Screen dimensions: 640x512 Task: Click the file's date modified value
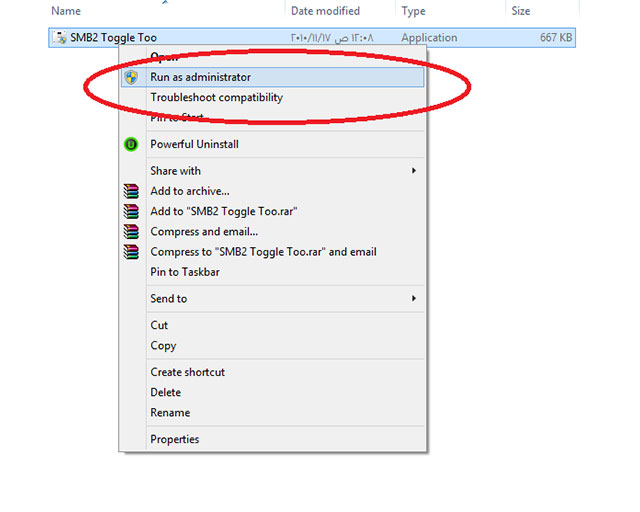(x=332, y=38)
